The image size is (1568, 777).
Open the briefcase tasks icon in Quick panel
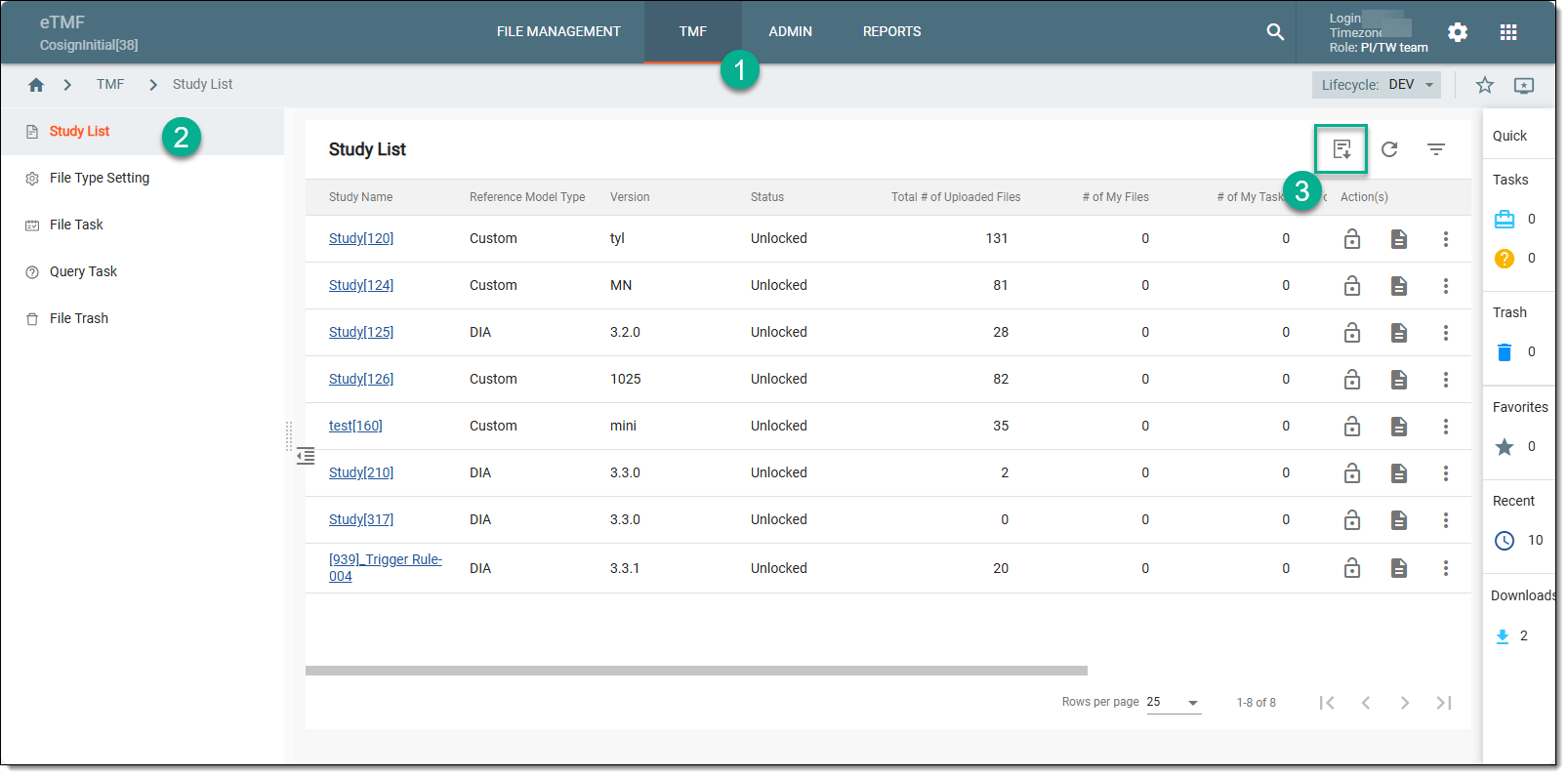click(x=1505, y=220)
